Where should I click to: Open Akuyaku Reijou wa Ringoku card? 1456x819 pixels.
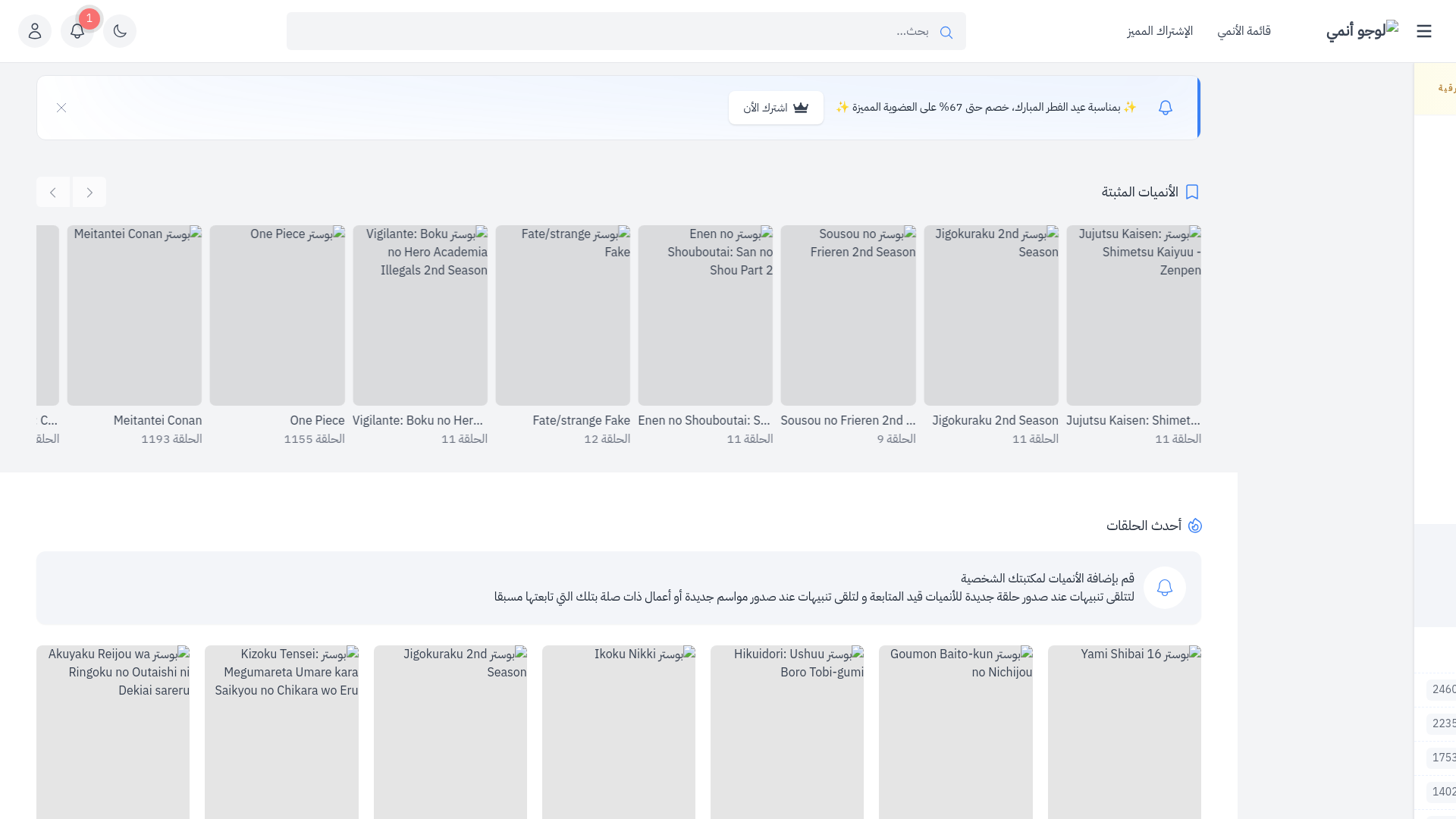pos(113,732)
